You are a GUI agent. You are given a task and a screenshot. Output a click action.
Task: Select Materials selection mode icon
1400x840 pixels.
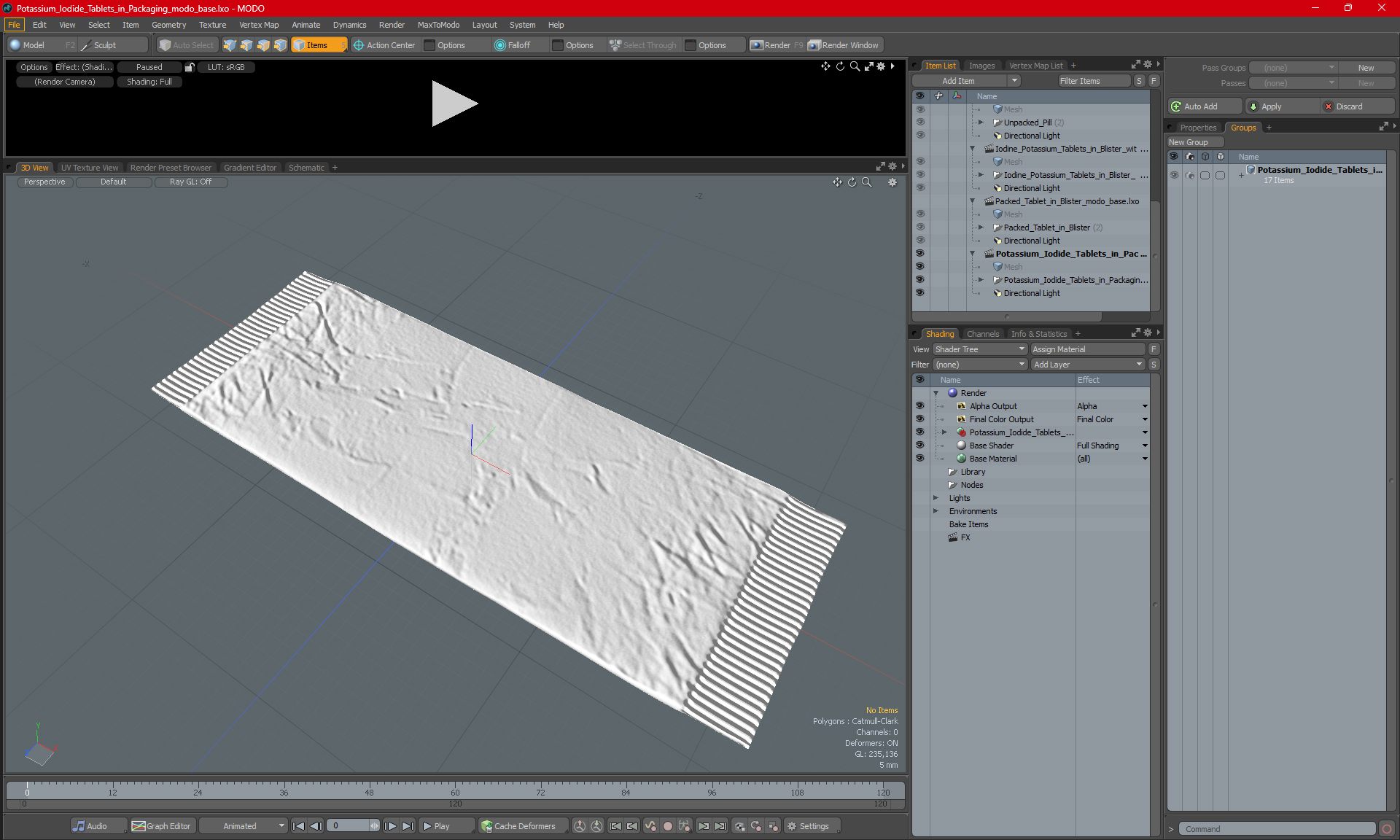pos(280,45)
